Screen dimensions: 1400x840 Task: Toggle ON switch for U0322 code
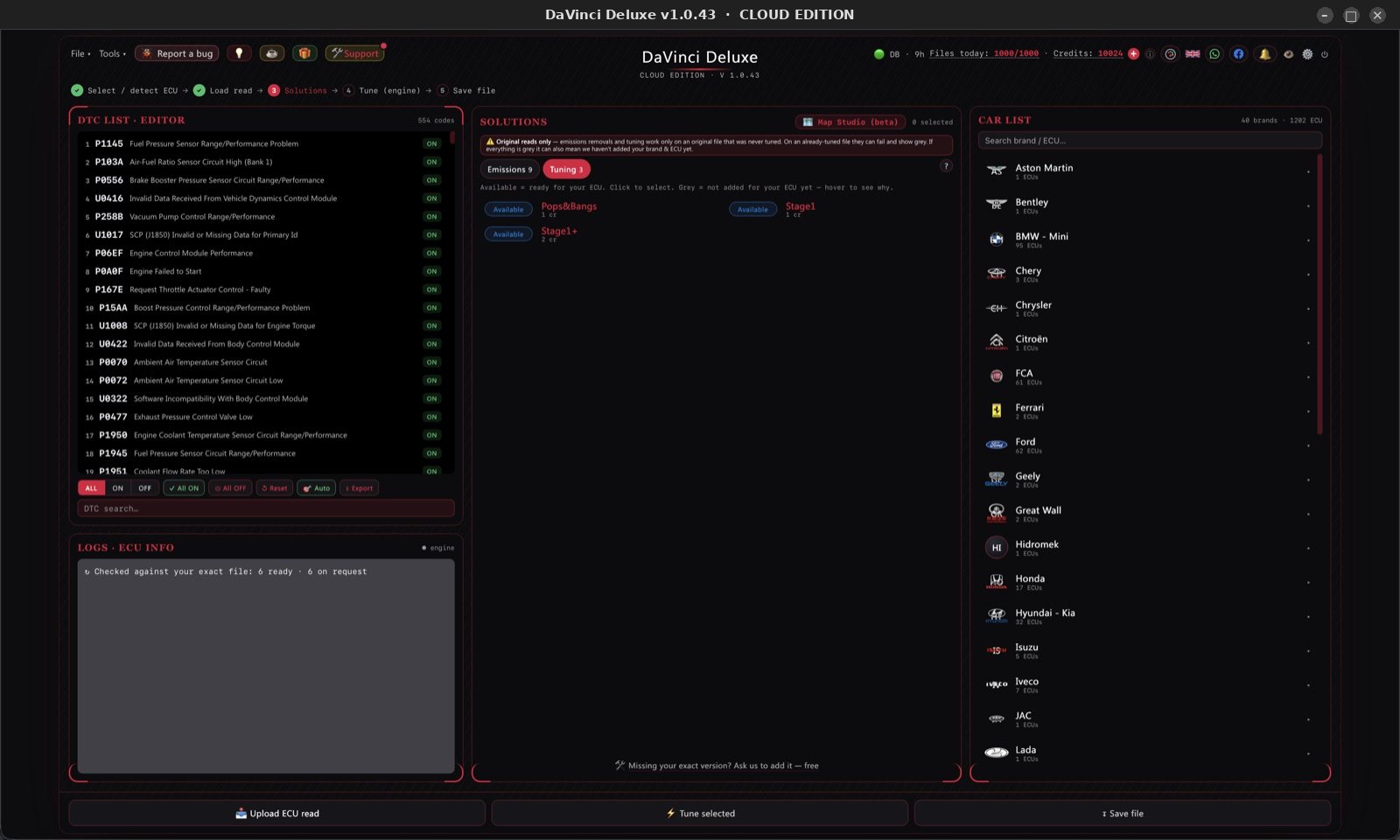(431, 399)
